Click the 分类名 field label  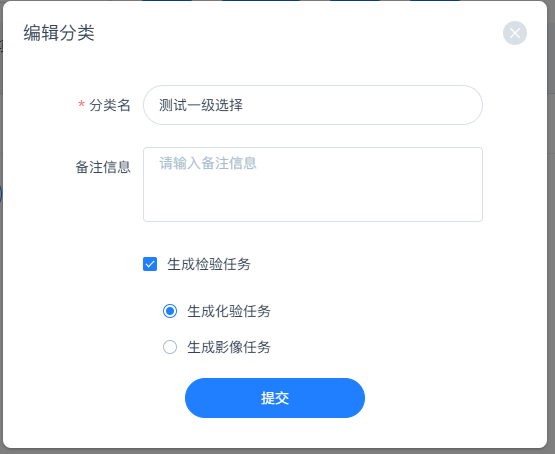pos(110,105)
